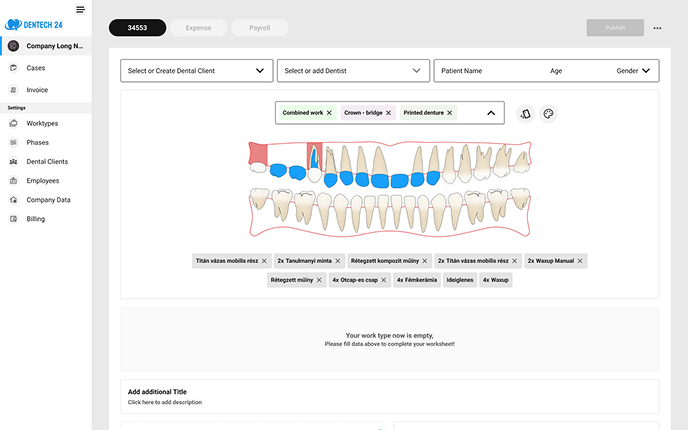Remove the Crown - bridge tag
688x430 pixels.
coord(388,113)
